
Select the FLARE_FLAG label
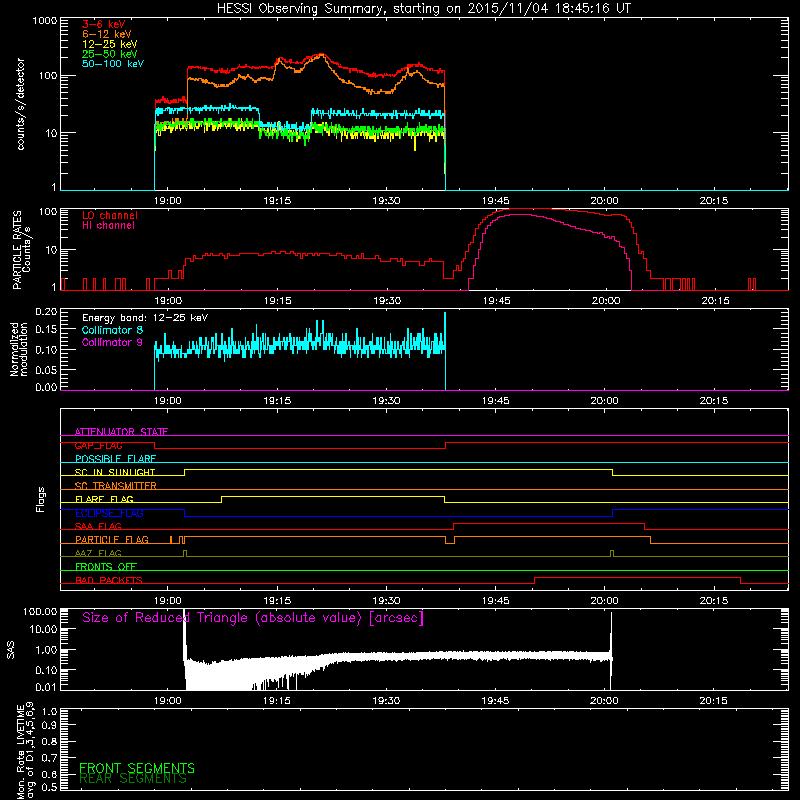coord(104,499)
